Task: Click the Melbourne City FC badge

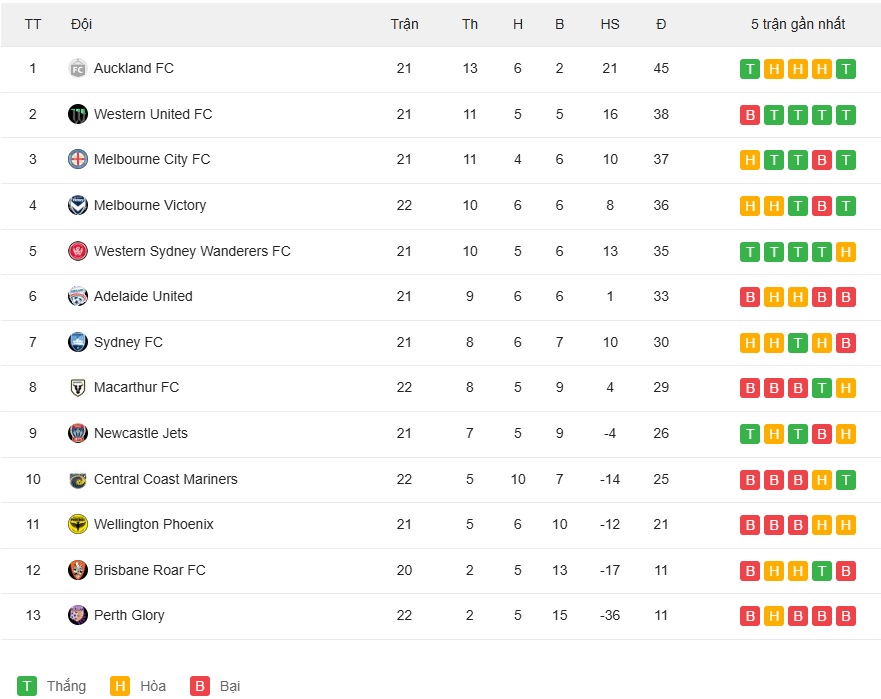Action: pos(78,160)
